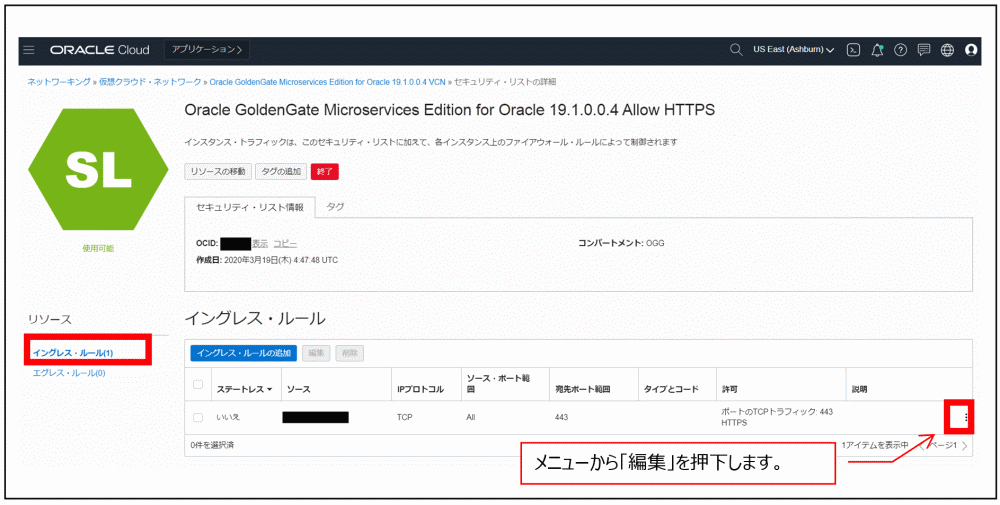Viewport: 1000px width, 505px height.
Task: Click the 443 destination port cell
Action: click(562, 418)
